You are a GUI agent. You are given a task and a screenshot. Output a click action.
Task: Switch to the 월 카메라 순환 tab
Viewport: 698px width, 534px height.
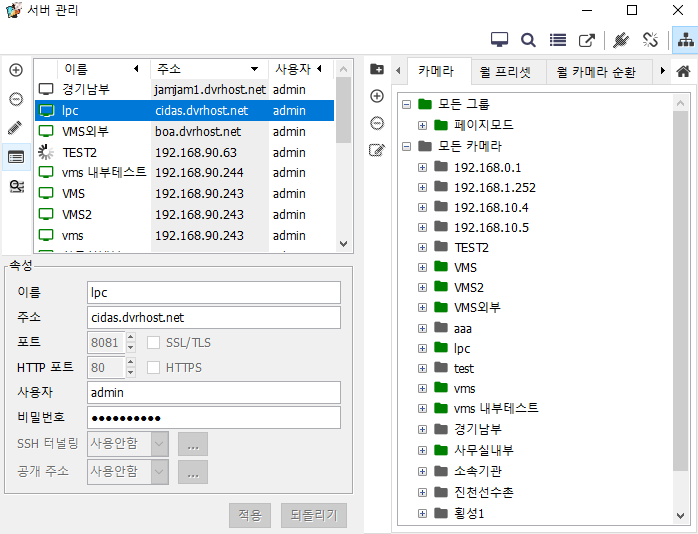(599, 72)
